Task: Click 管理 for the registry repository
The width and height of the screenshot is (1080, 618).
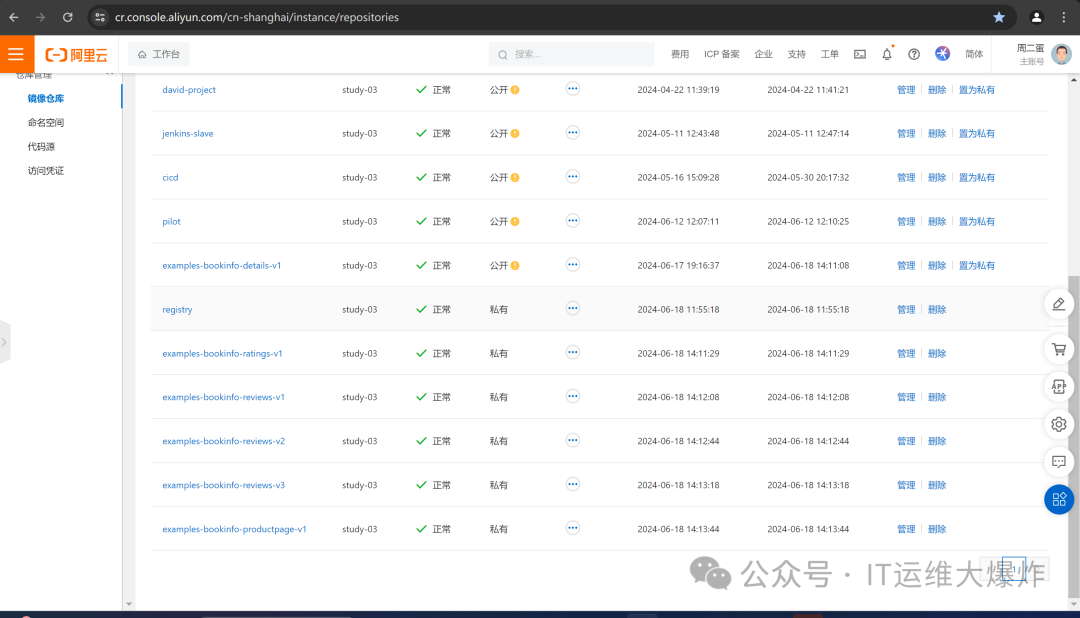Action: pyautogui.click(x=906, y=309)
